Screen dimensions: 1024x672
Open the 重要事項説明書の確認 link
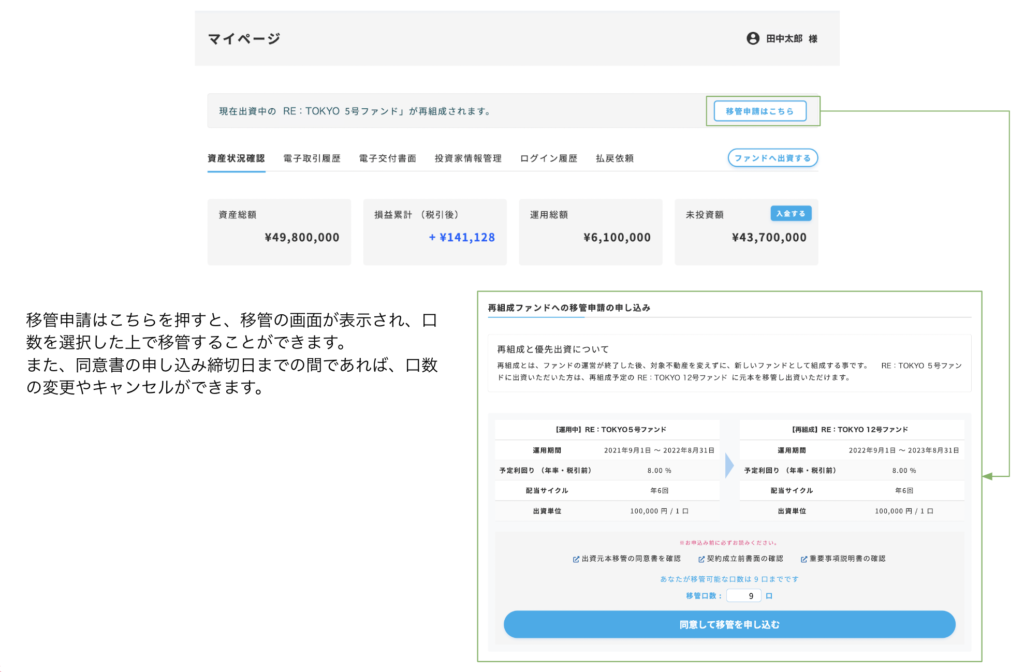pos(848,559)
